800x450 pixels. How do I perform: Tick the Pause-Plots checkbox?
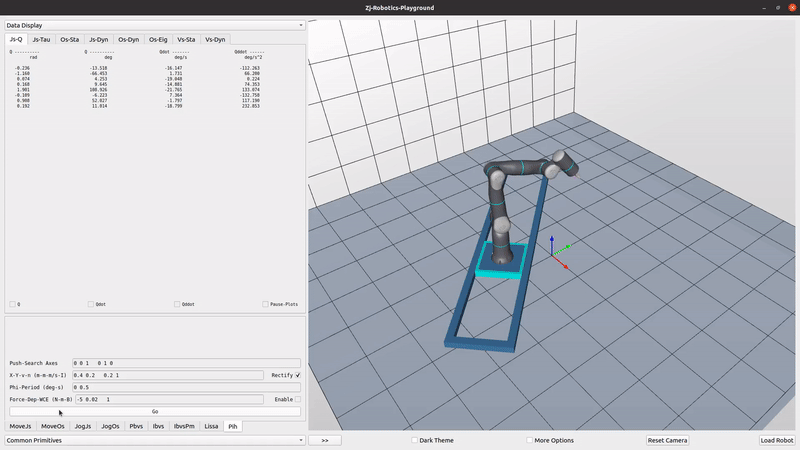(266, 304)
